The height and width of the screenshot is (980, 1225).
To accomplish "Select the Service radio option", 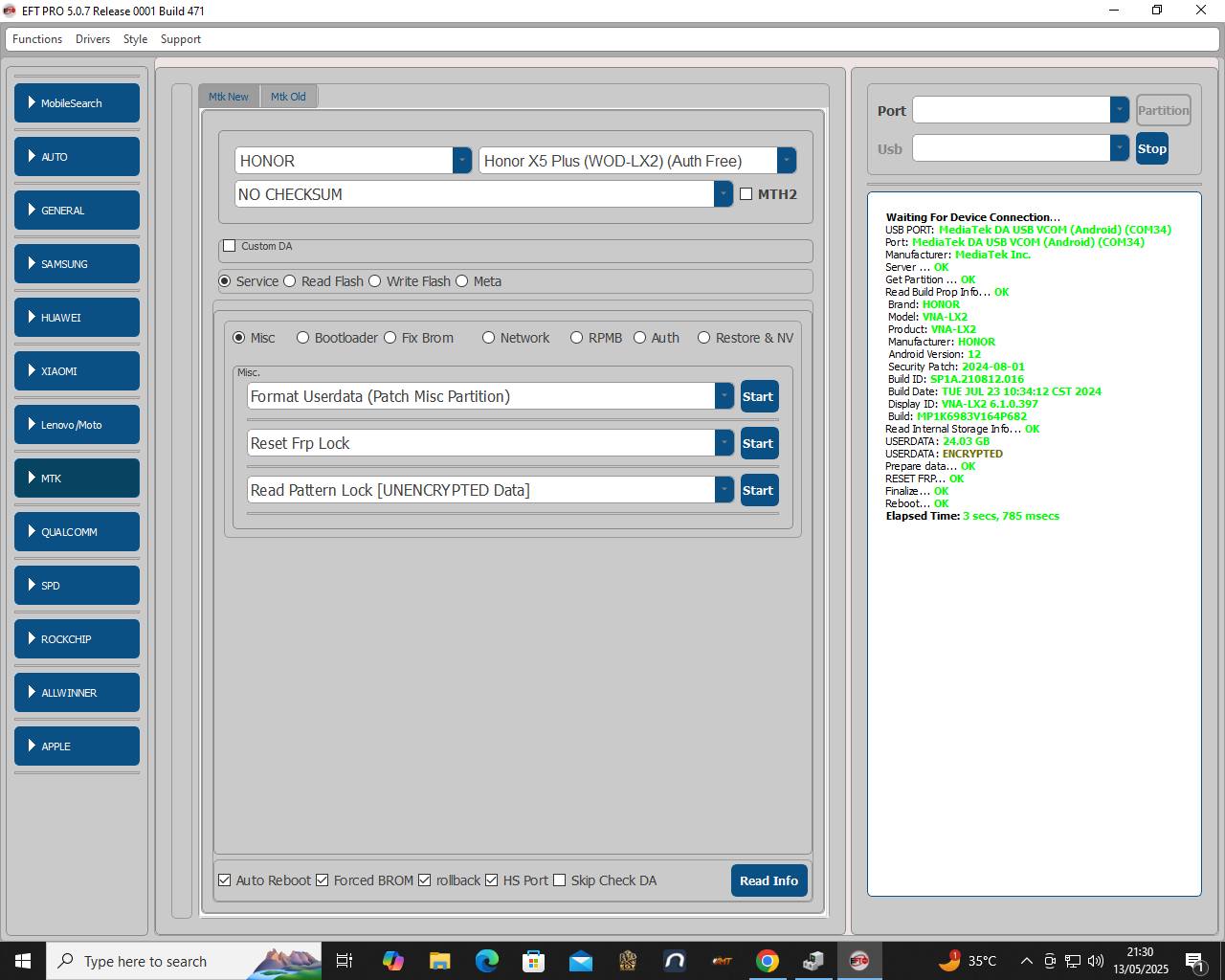I will click(225, 281).
